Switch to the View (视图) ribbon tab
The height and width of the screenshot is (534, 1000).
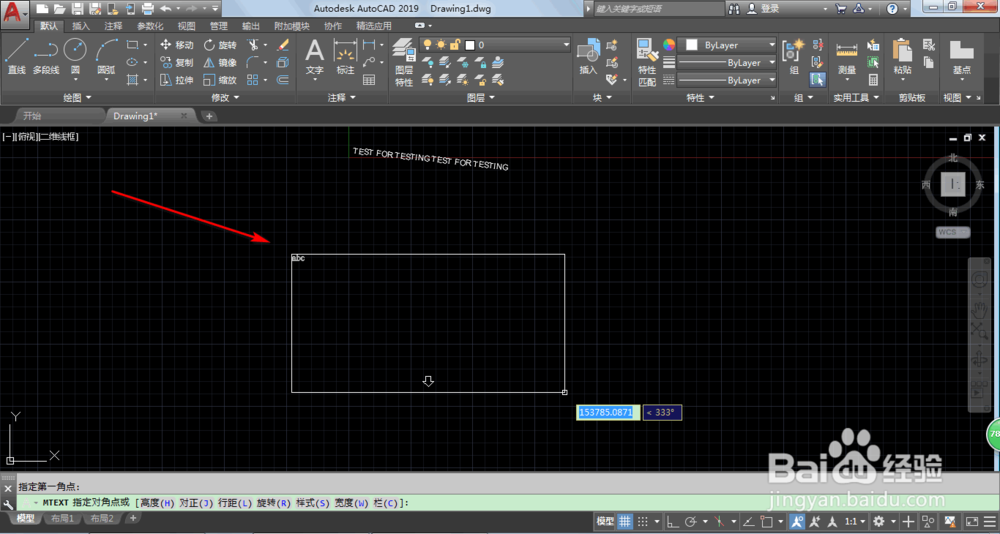click(186, 26)
